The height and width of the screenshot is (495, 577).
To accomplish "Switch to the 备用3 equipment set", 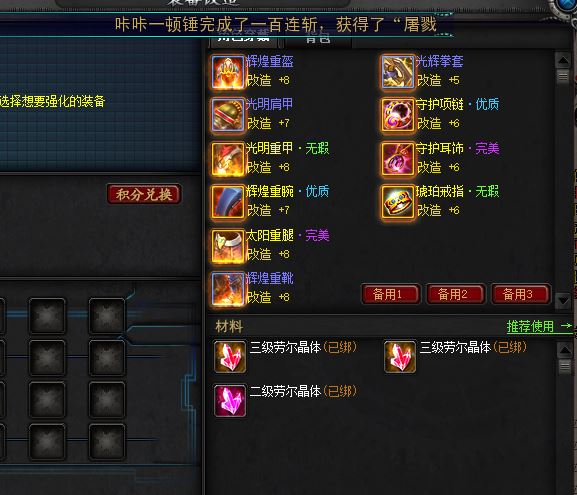I will (x=521, y=294).
